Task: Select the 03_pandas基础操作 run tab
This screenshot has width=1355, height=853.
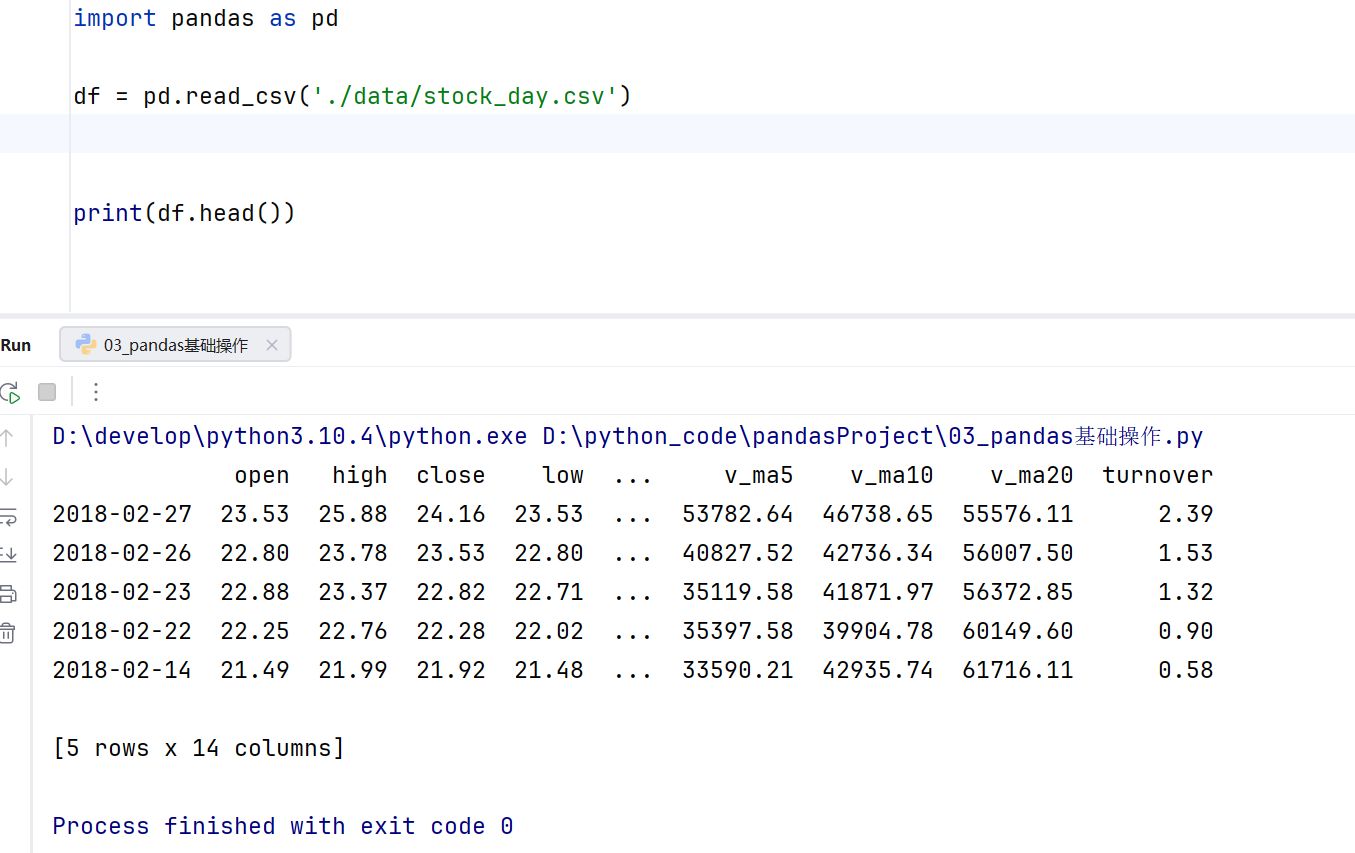Action: (175, 345)
